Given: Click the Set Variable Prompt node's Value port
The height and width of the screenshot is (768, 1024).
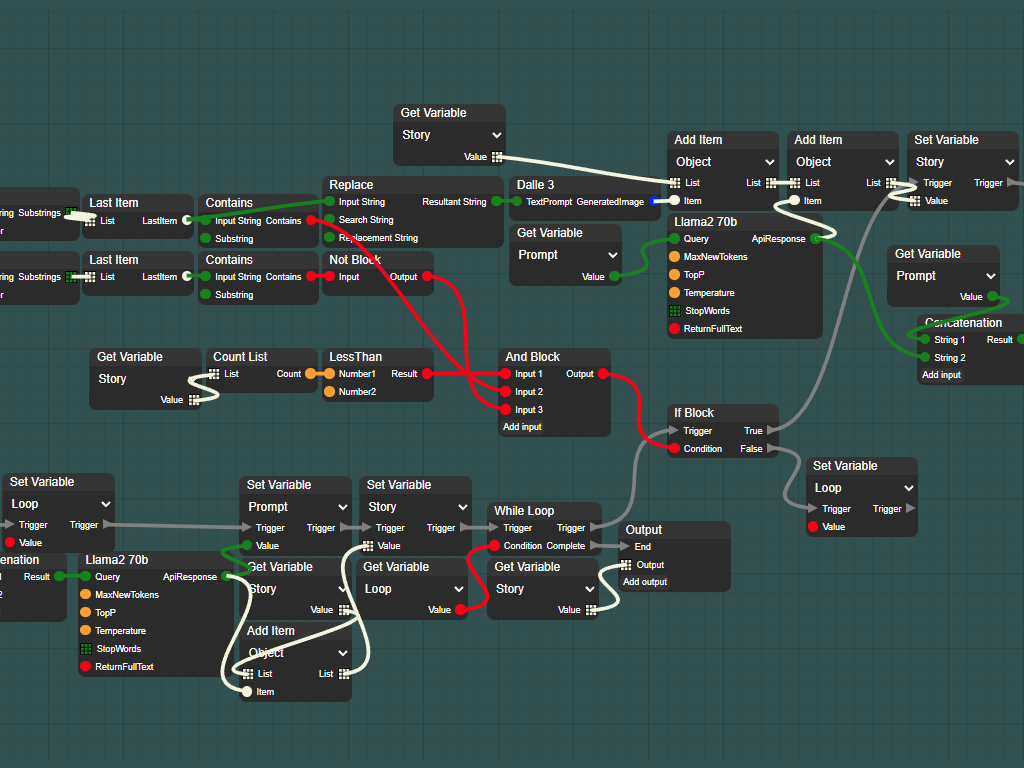Looking at the screenshot, I should tap(246, 545).
